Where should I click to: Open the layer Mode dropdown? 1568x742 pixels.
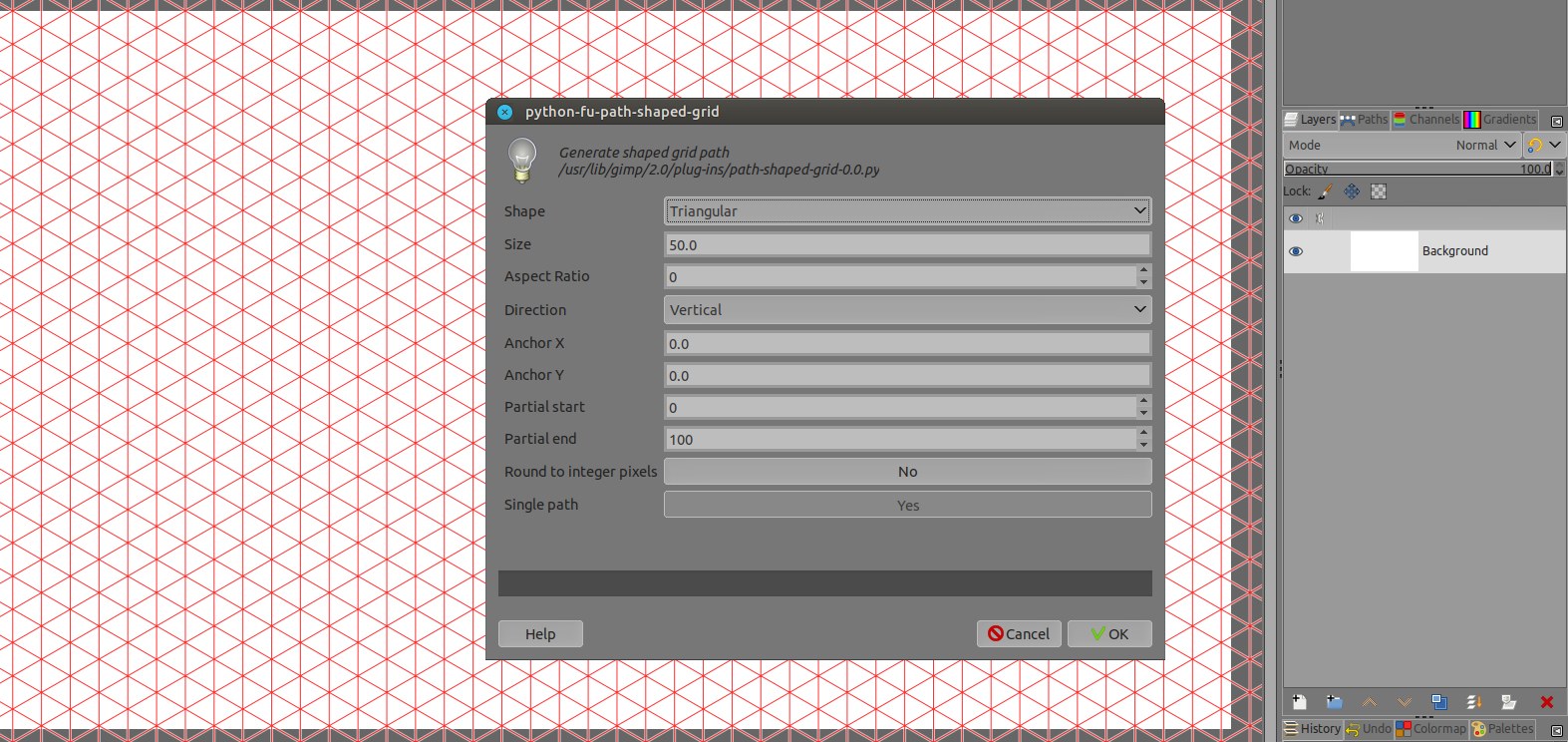pos(1403,145)
